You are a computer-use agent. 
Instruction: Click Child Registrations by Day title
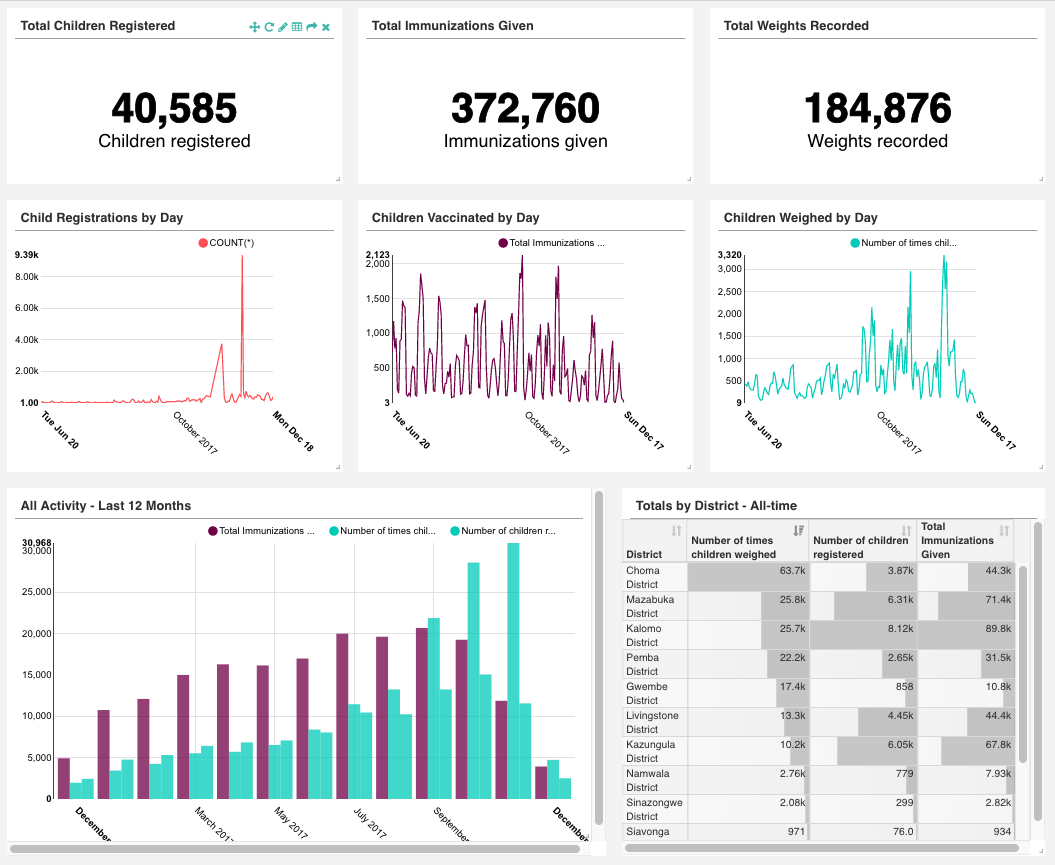pyautogui.click(x=102, y=218)
